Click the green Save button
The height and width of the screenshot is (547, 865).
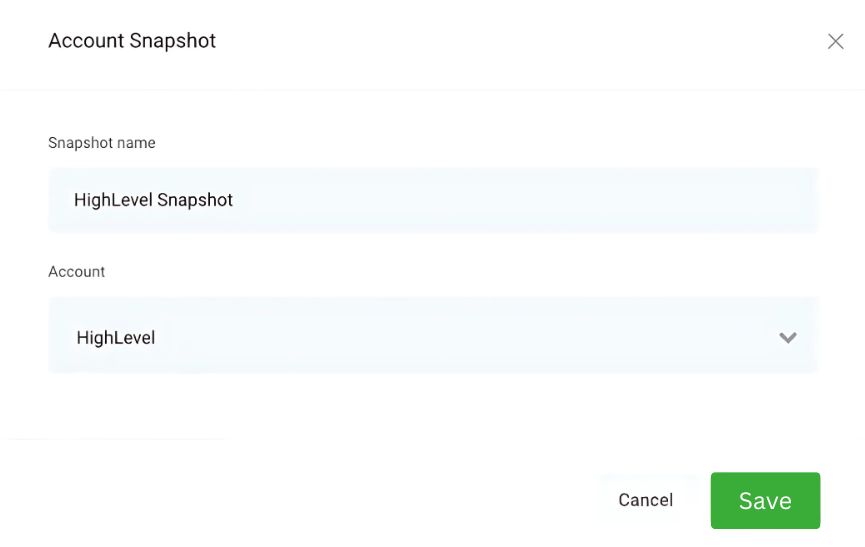[765, 500]
